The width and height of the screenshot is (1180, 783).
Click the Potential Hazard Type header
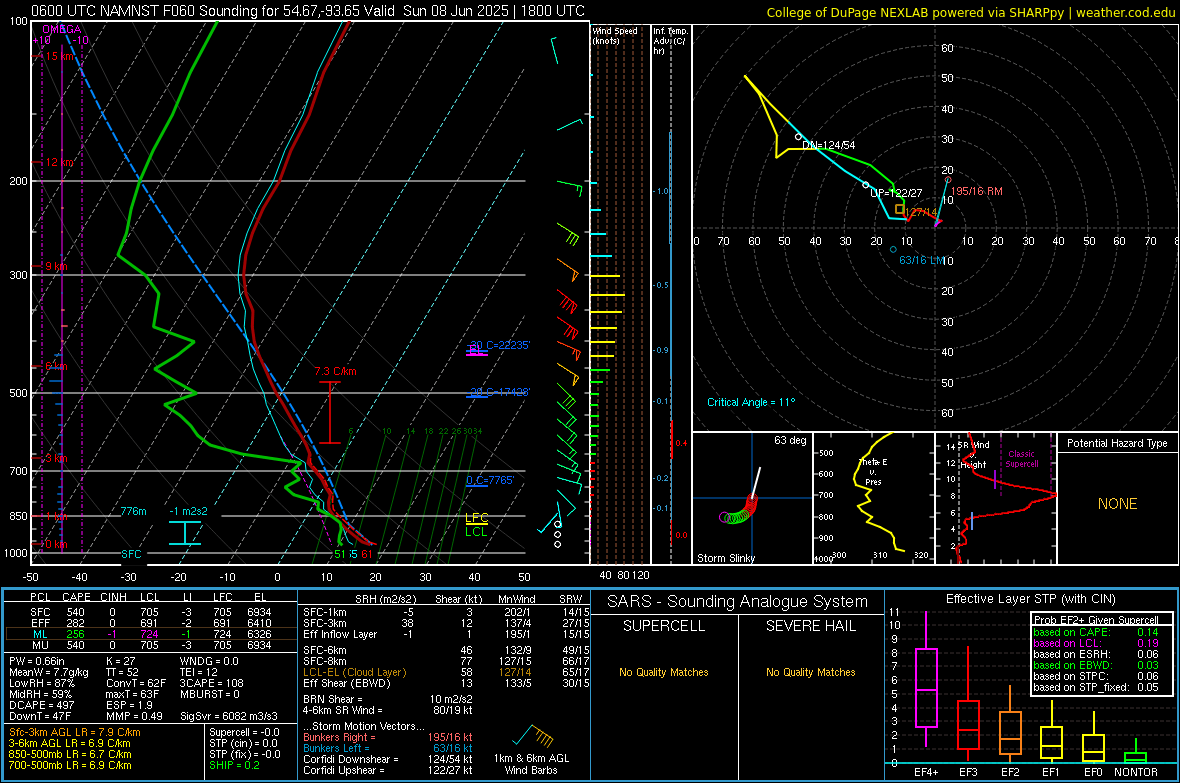click(x=1118, y=443)
